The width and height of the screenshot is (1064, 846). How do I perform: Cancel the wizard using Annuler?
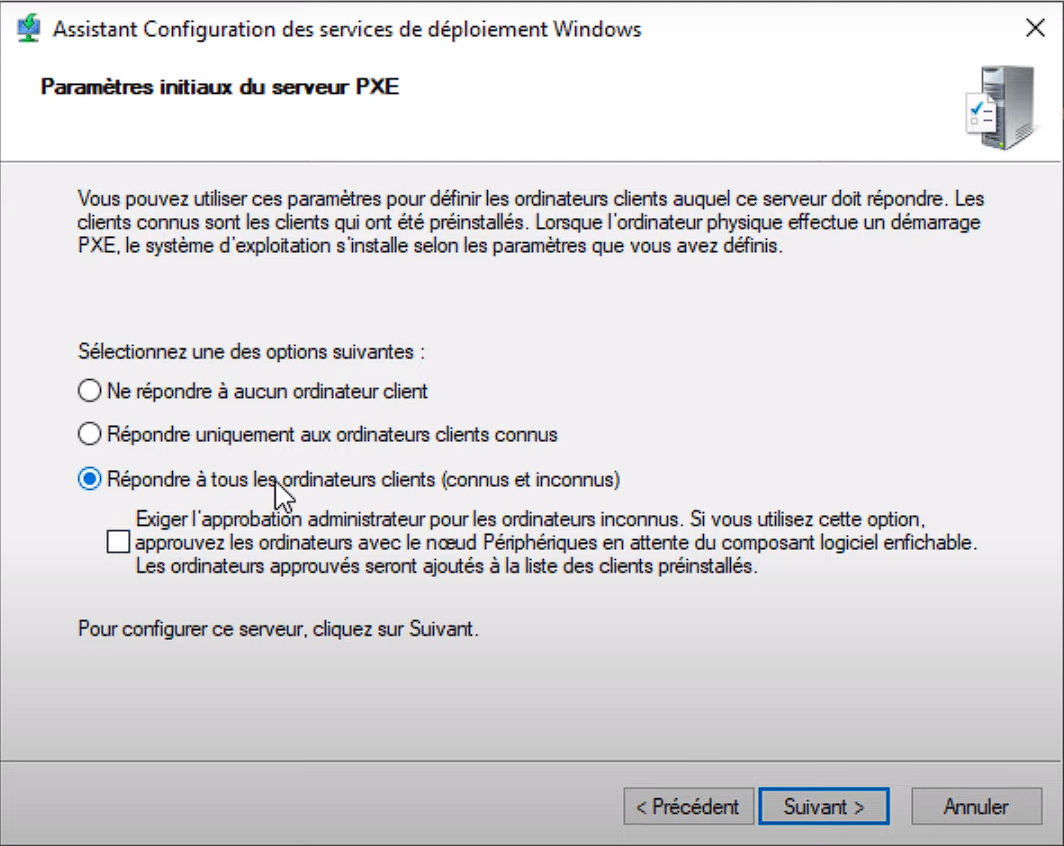pyautogui.click(x=976, y=806)
